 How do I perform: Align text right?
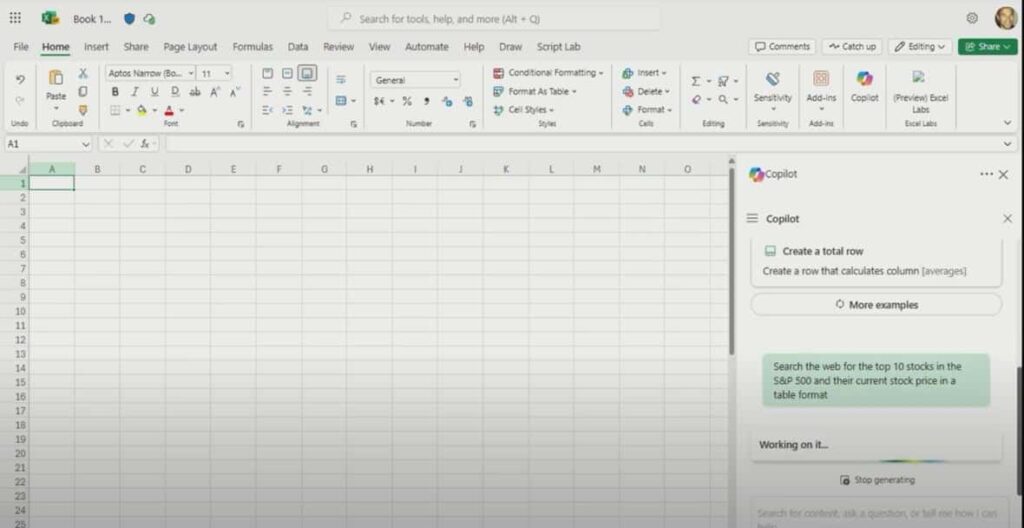[x=308, y=91]
